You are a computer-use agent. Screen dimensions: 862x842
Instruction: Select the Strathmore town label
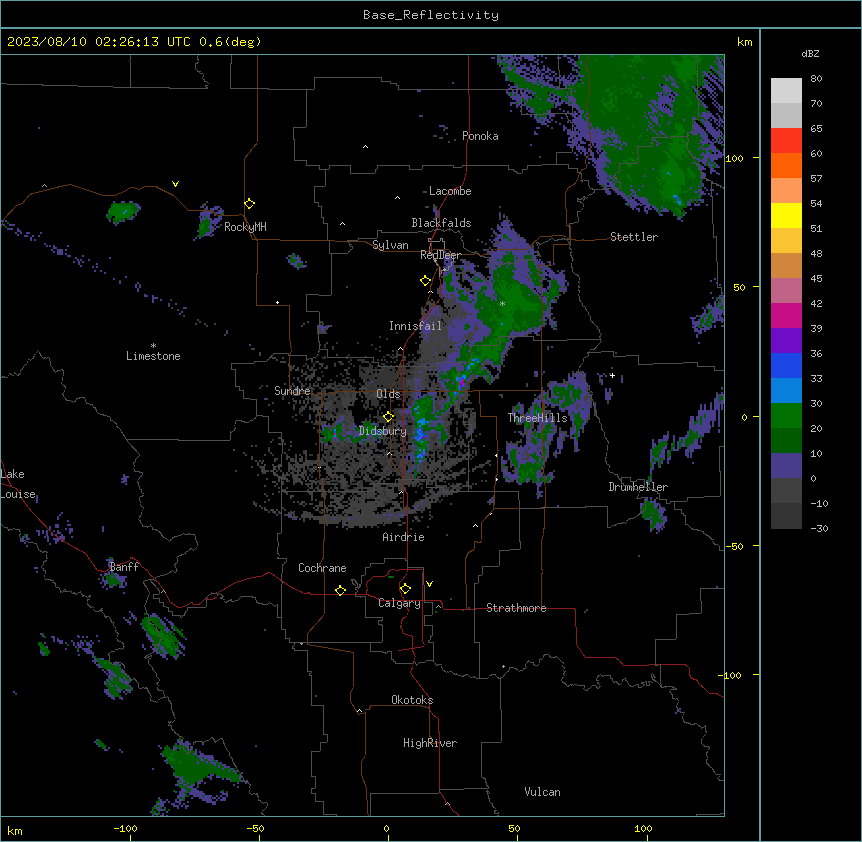[516, 608]
